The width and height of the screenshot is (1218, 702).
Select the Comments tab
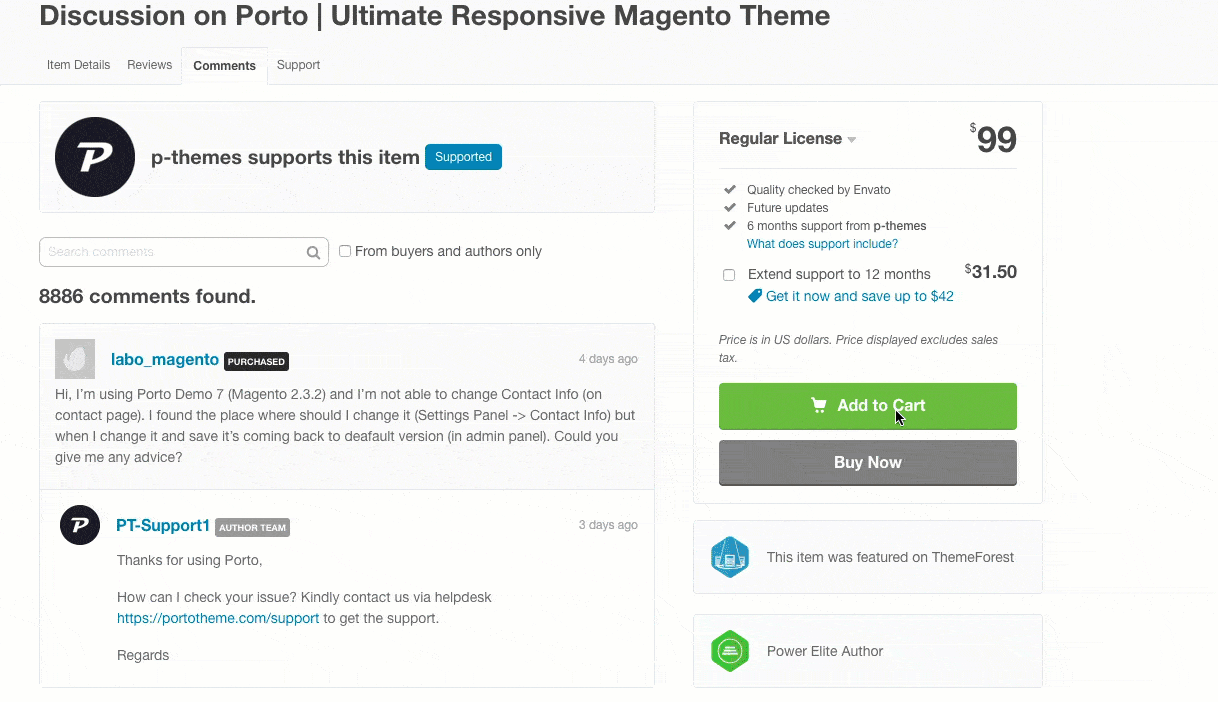click(x=225, y=66)
